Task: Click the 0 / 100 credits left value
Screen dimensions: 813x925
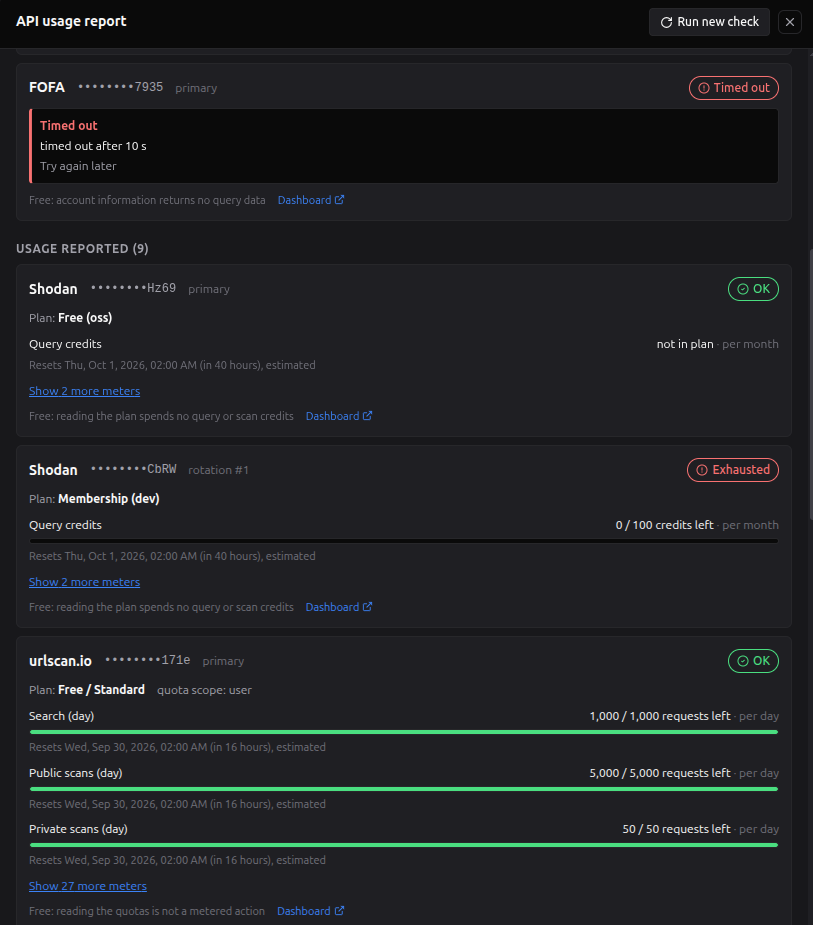Action: click(x=664, y=525)
